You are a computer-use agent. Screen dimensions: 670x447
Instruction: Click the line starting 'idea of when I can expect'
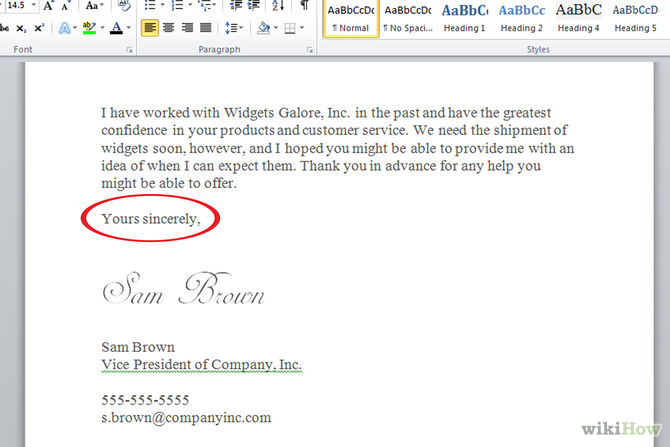[x=321, y=166]
